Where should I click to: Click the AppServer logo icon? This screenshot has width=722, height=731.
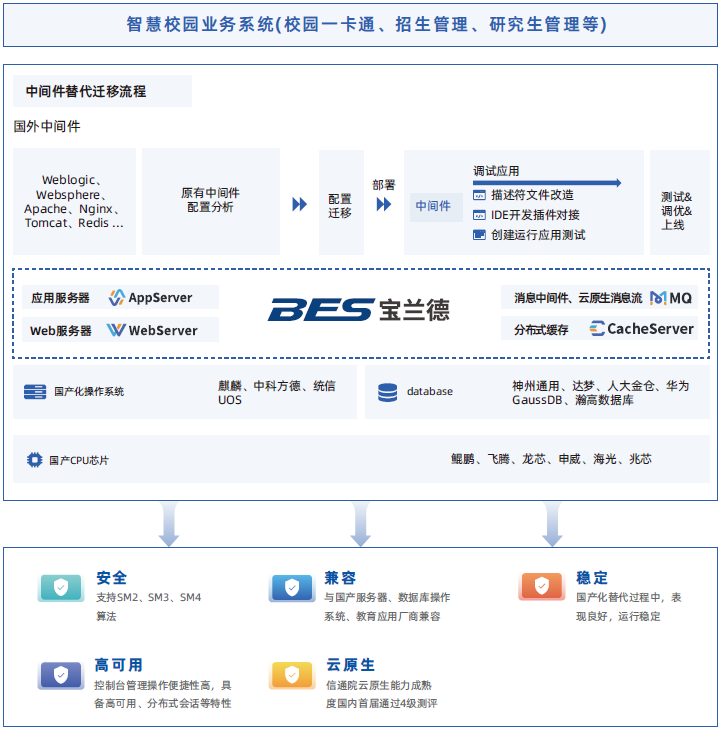point(117,297)
